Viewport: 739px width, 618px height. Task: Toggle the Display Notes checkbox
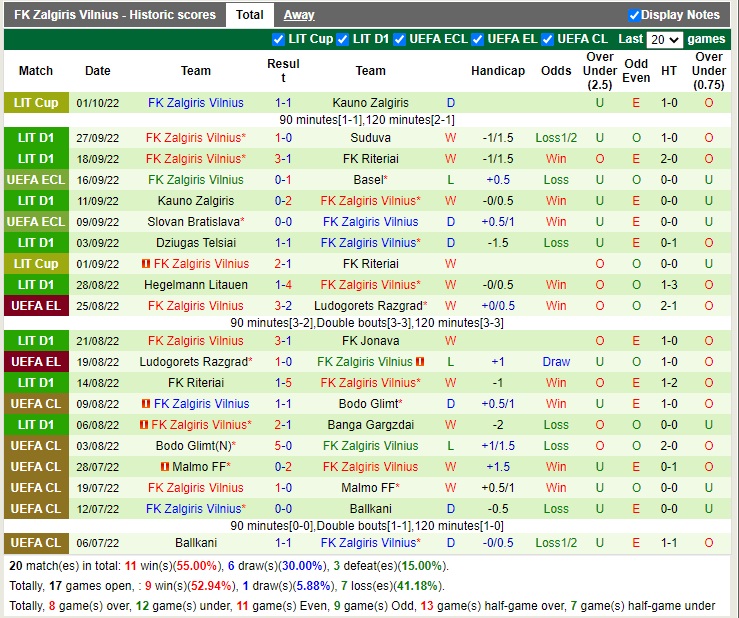click(x=634, y=16)
